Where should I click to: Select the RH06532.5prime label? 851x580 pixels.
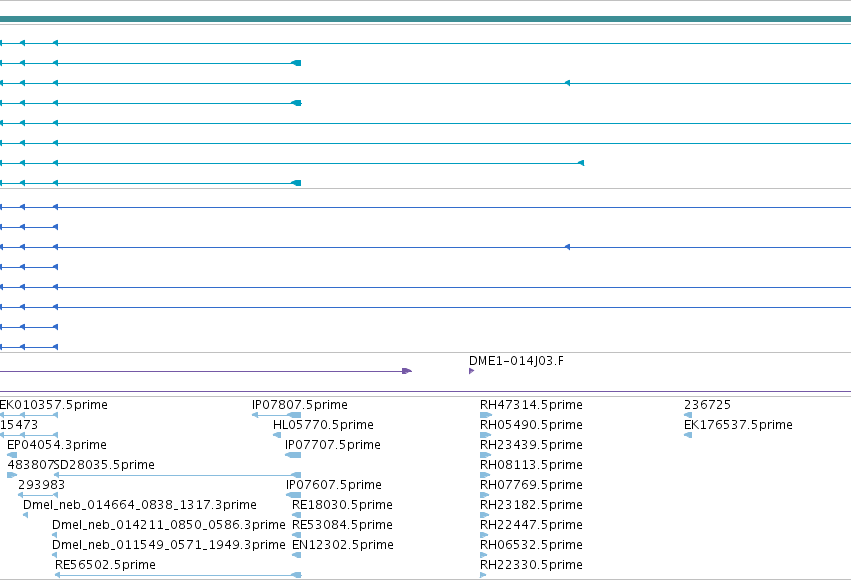[x=531, y=545]
